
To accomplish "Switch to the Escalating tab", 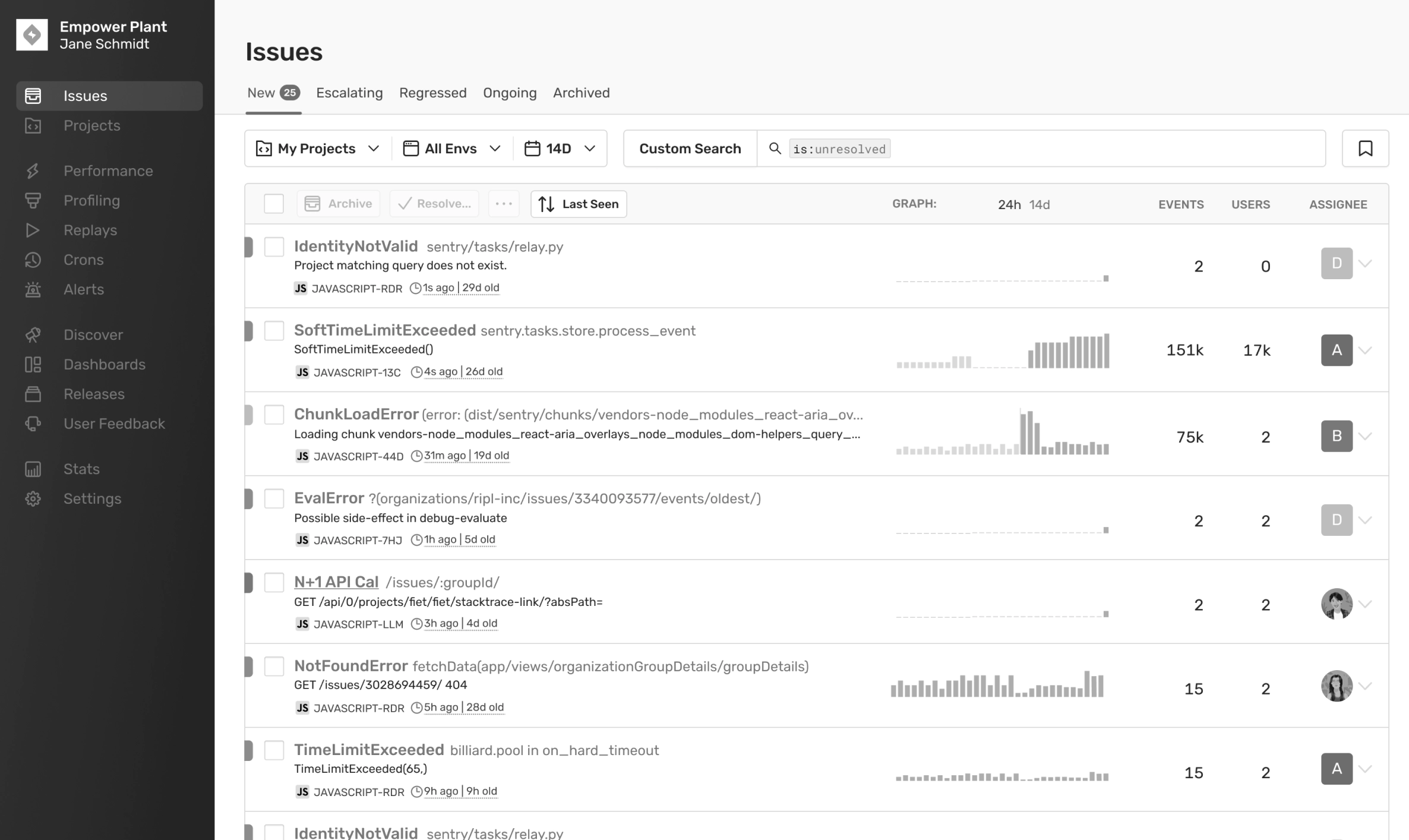I will [x=349, y=93].
